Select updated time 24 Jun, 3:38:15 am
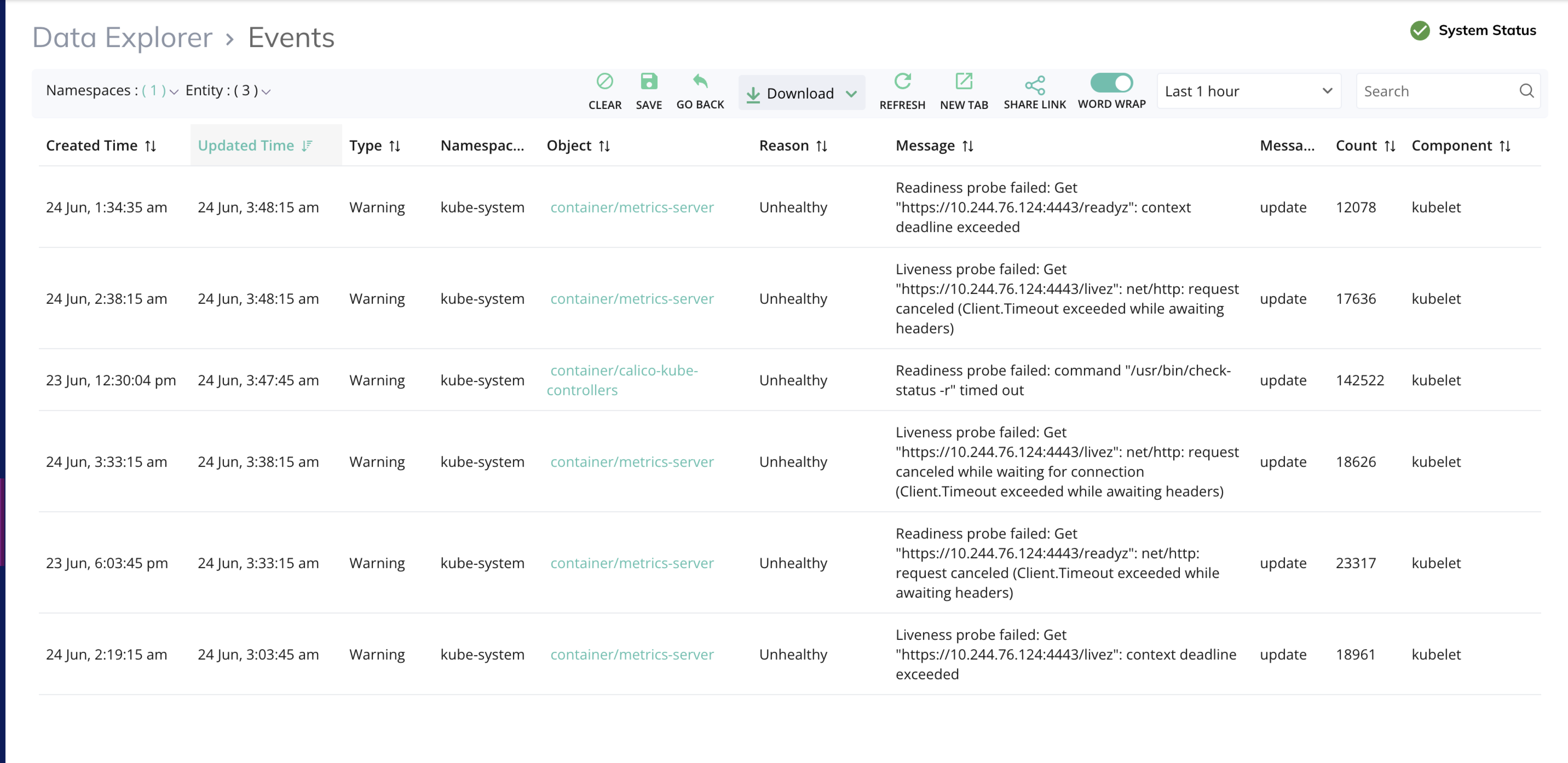 pos(258,462)
